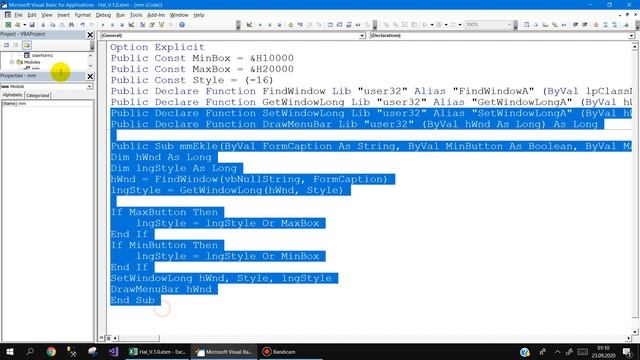The height and width of the screenshot is (360, 640).
Task: Click the Cut scissors icon
Action: pyautogui.click(x=43, y=25)
